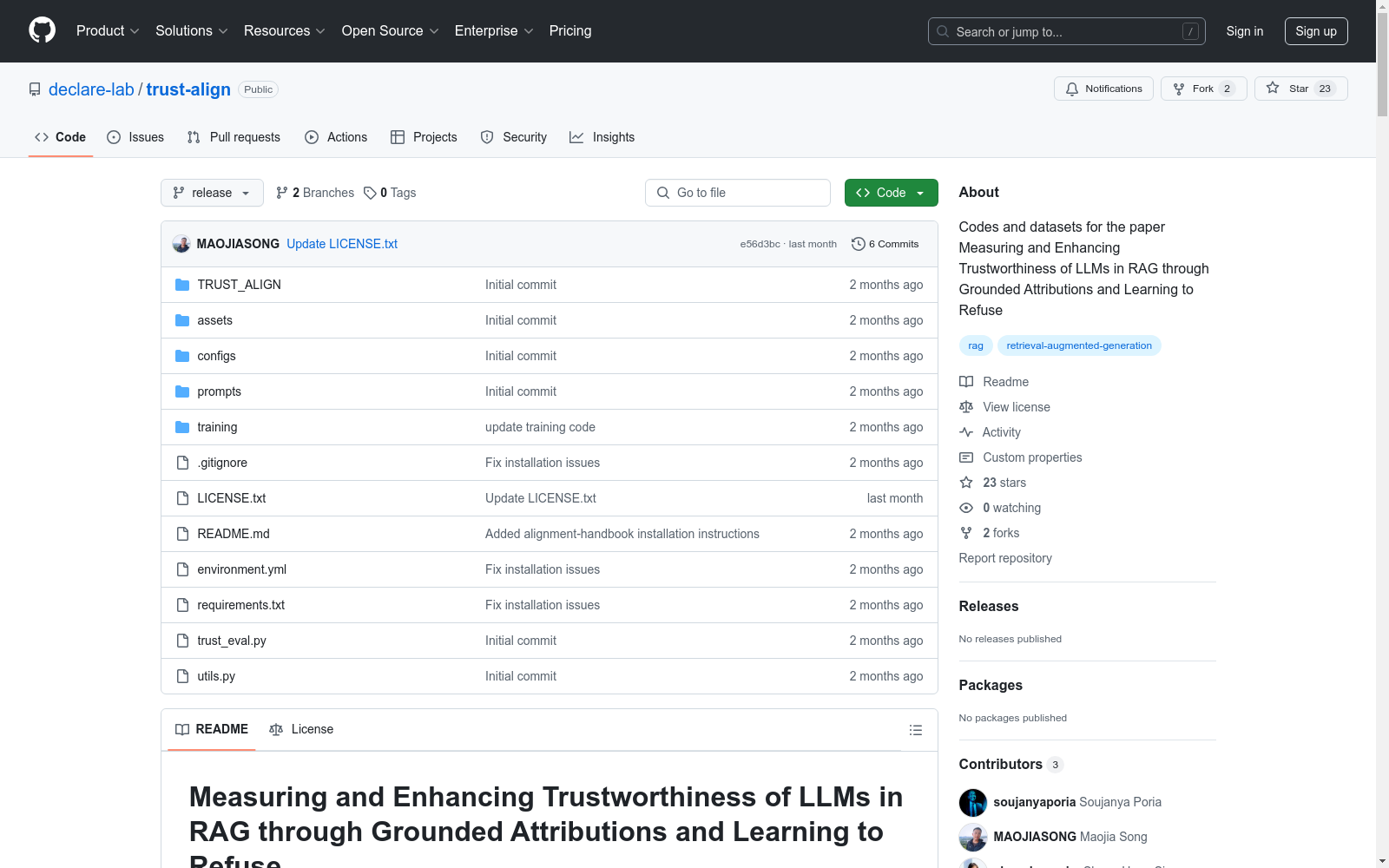
Task: Focus the Search or jump to field
Action: tap(1067, 31)
